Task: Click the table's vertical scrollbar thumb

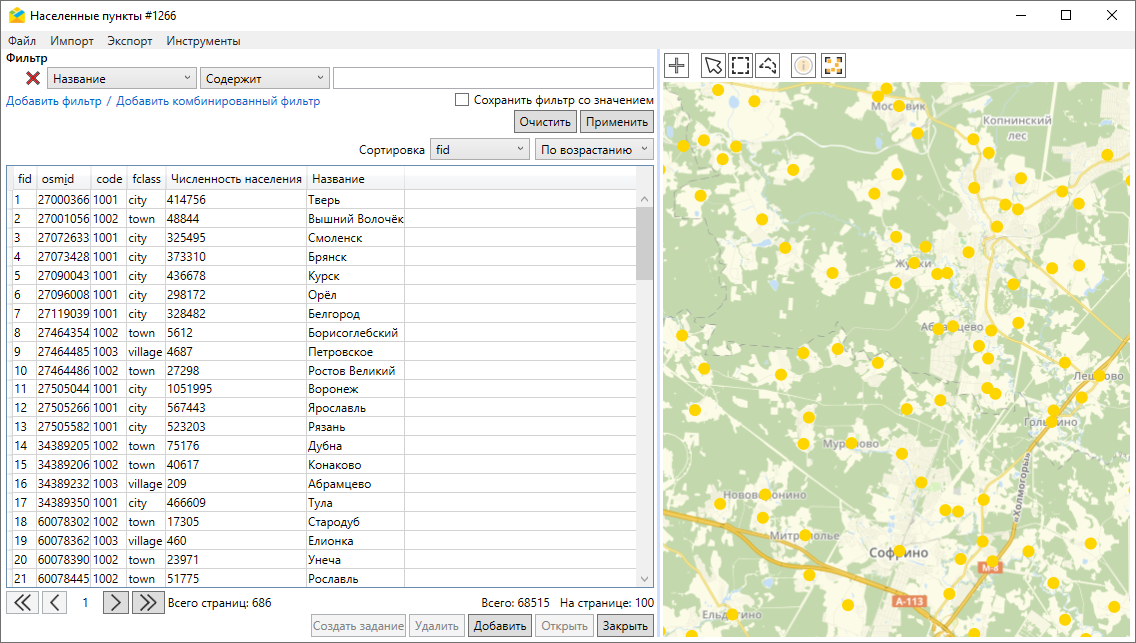Action: pos(645,243)
